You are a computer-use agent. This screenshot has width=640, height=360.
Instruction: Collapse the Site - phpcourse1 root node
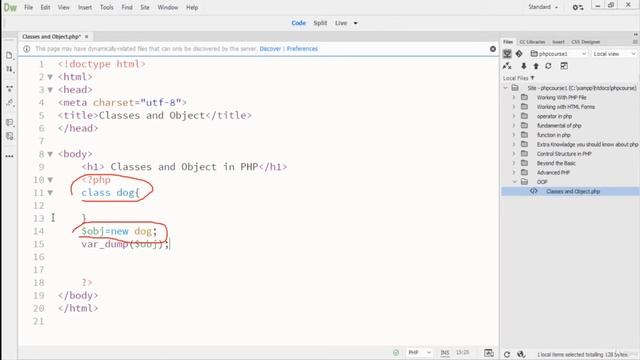pos(505,88)
